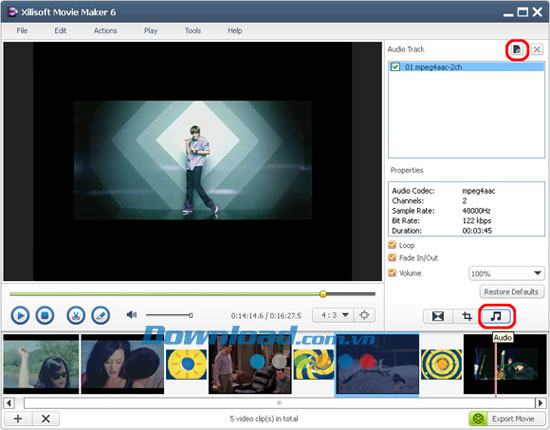
Task: Open the Play menu
Action: tap(150, 31)
